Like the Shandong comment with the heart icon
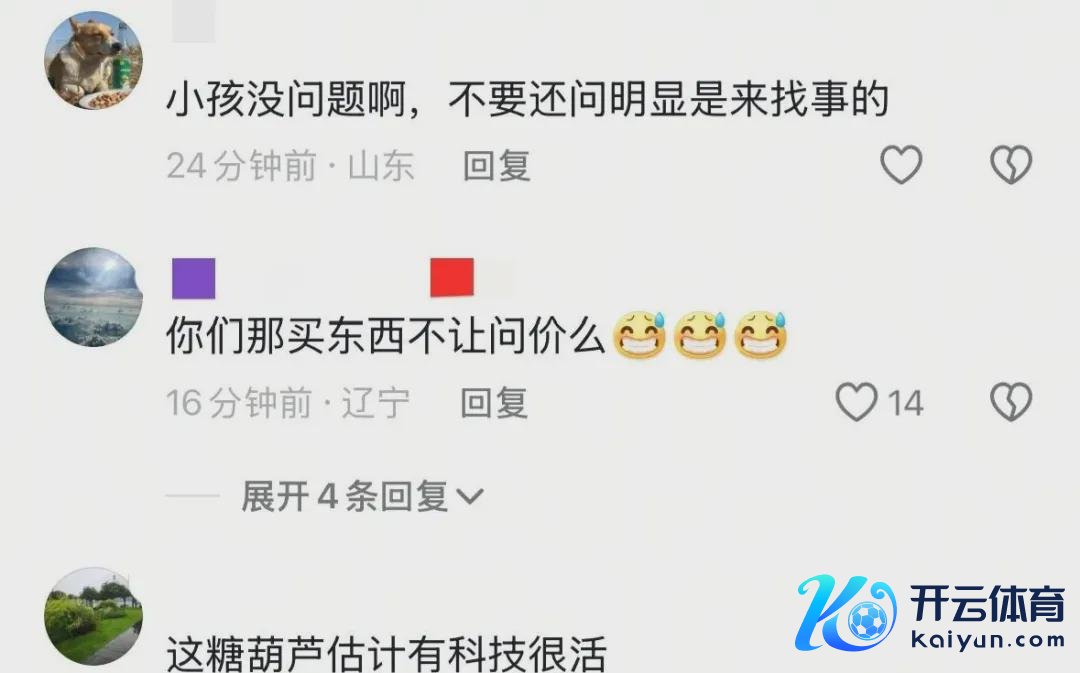The image size is (1080, 673). tap(901, 165)
